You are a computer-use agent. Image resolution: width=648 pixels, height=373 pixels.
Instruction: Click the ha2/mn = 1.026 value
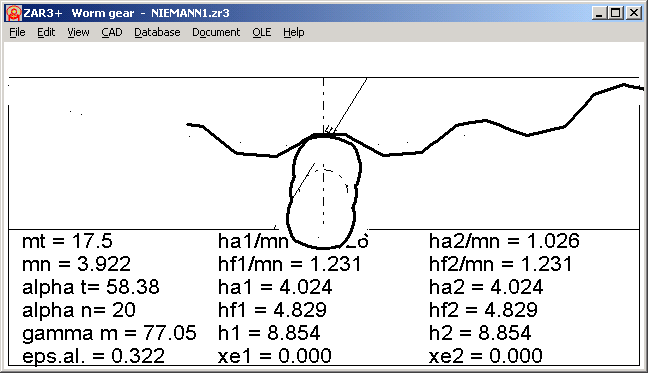click(504, 241)
